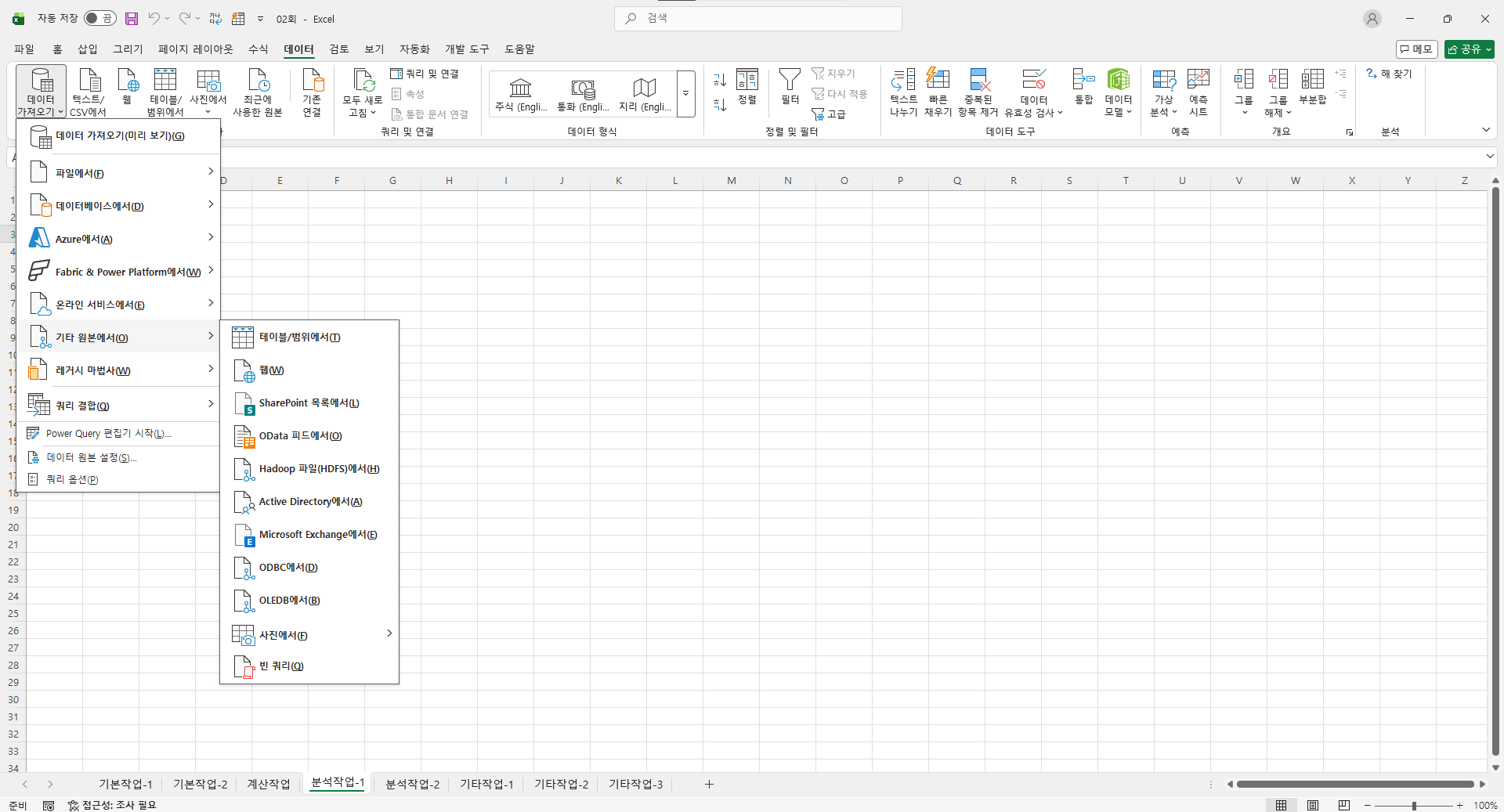Switch to Page Break Preview in status bar
Image resolution: width=1504 pixels, height=812 pixels.
tap(1344, 805)
